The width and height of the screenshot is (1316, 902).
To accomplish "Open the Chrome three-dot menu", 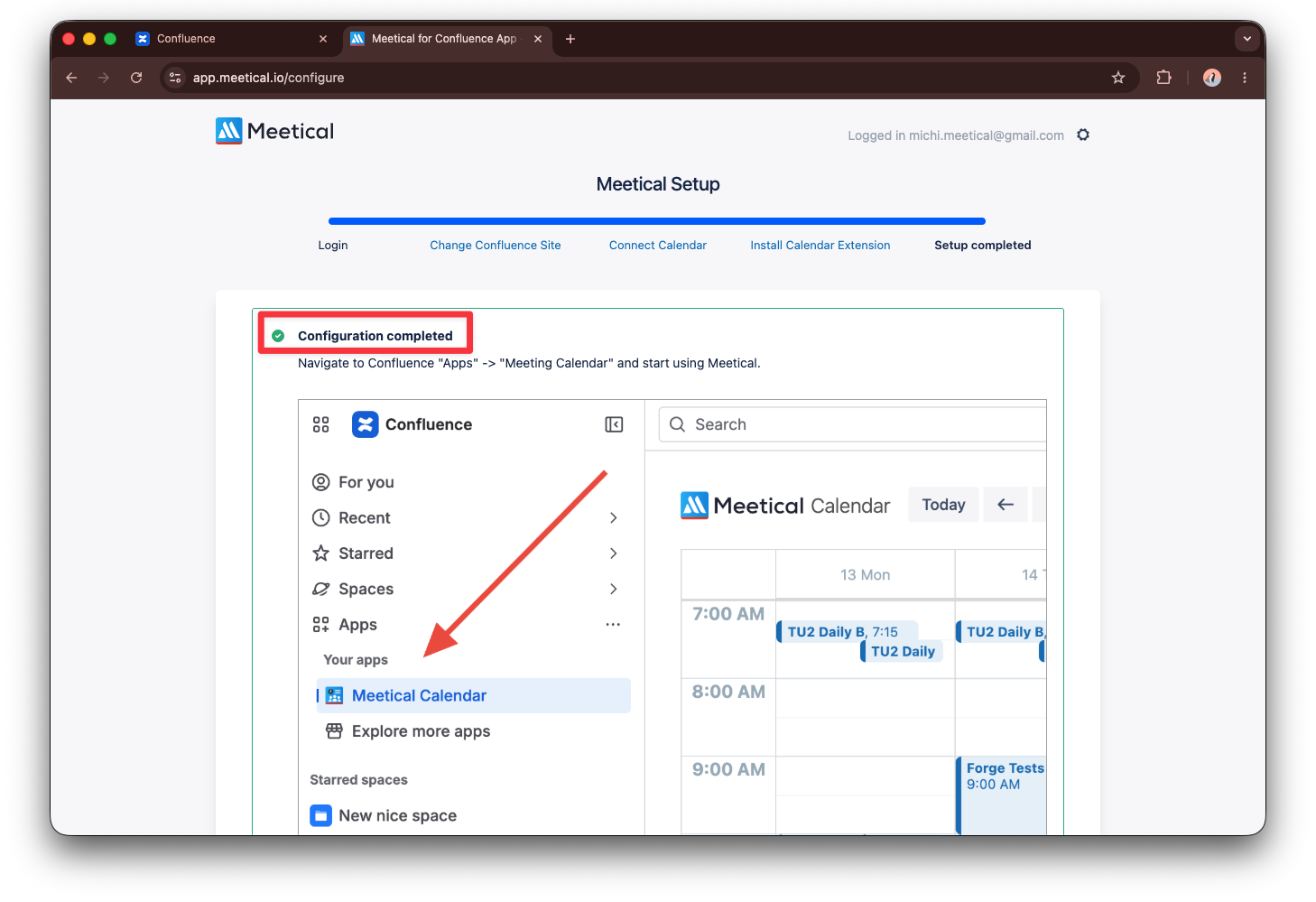I will tap(1245, 78).
